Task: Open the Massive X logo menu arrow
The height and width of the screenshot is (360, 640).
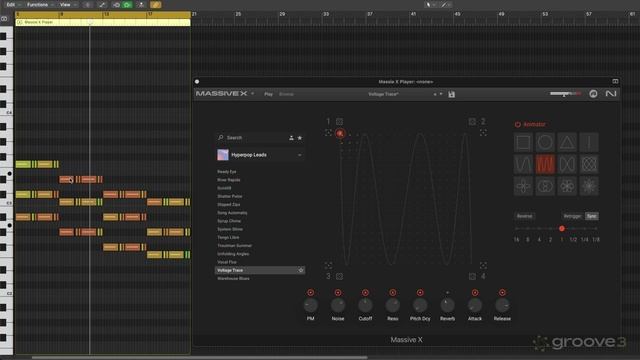Action: point(253,93)
